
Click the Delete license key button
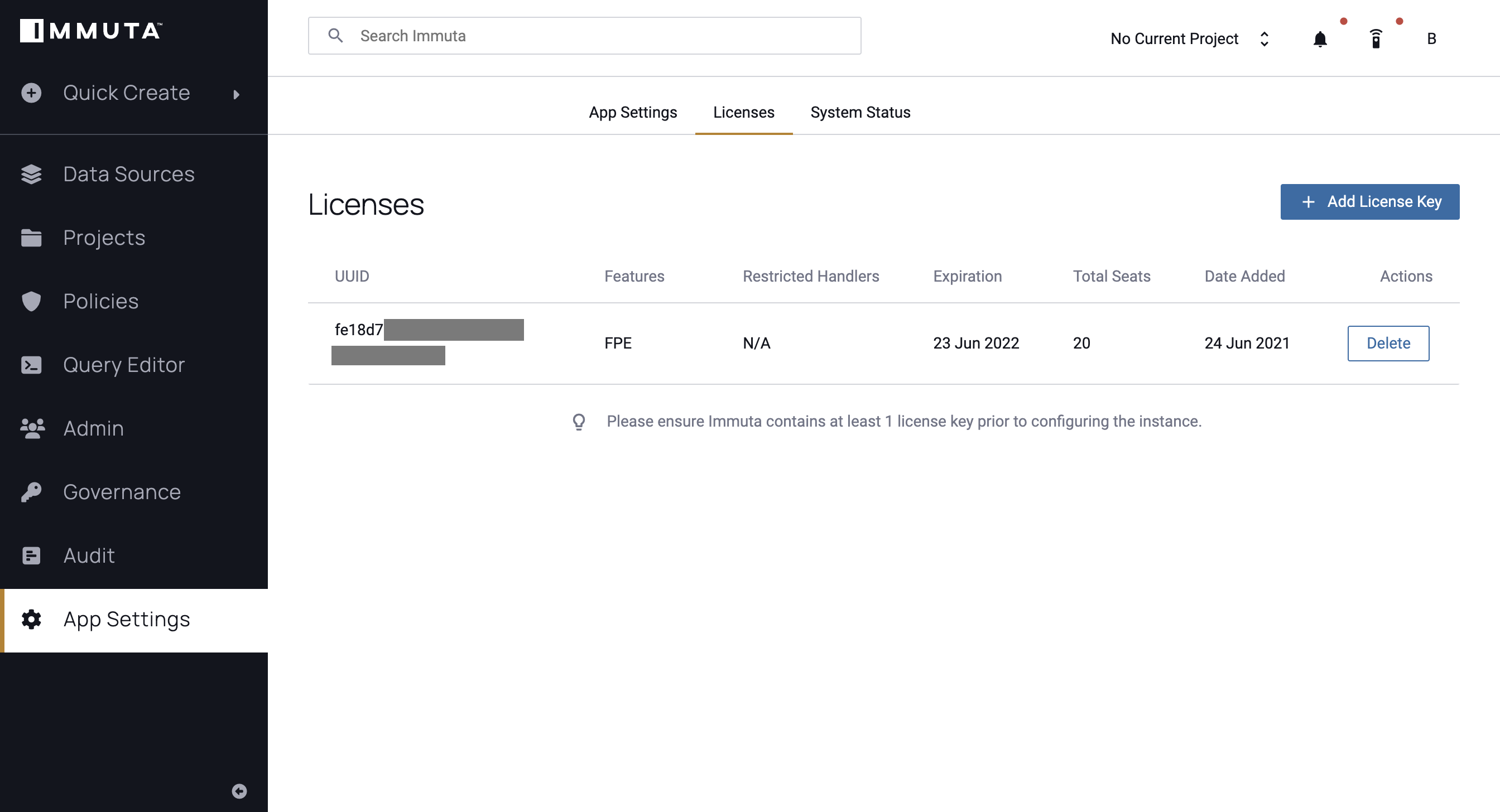(1389, 343)
